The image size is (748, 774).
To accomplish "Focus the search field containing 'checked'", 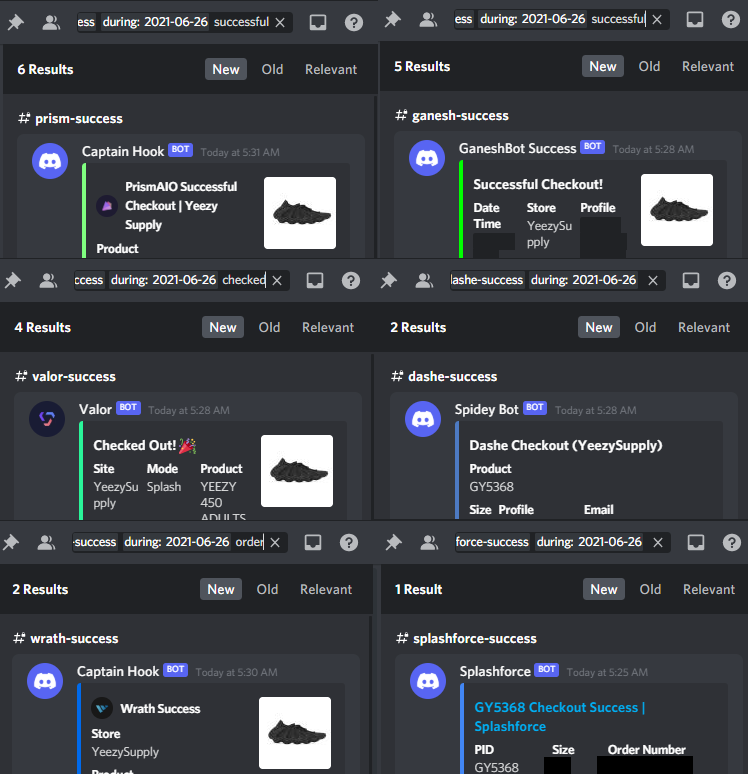I will (182, 280).
